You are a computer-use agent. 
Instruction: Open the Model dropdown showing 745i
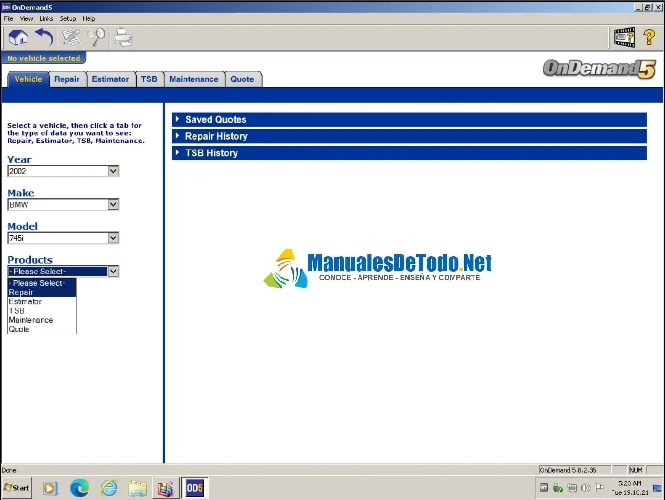[x=113, y=238]
